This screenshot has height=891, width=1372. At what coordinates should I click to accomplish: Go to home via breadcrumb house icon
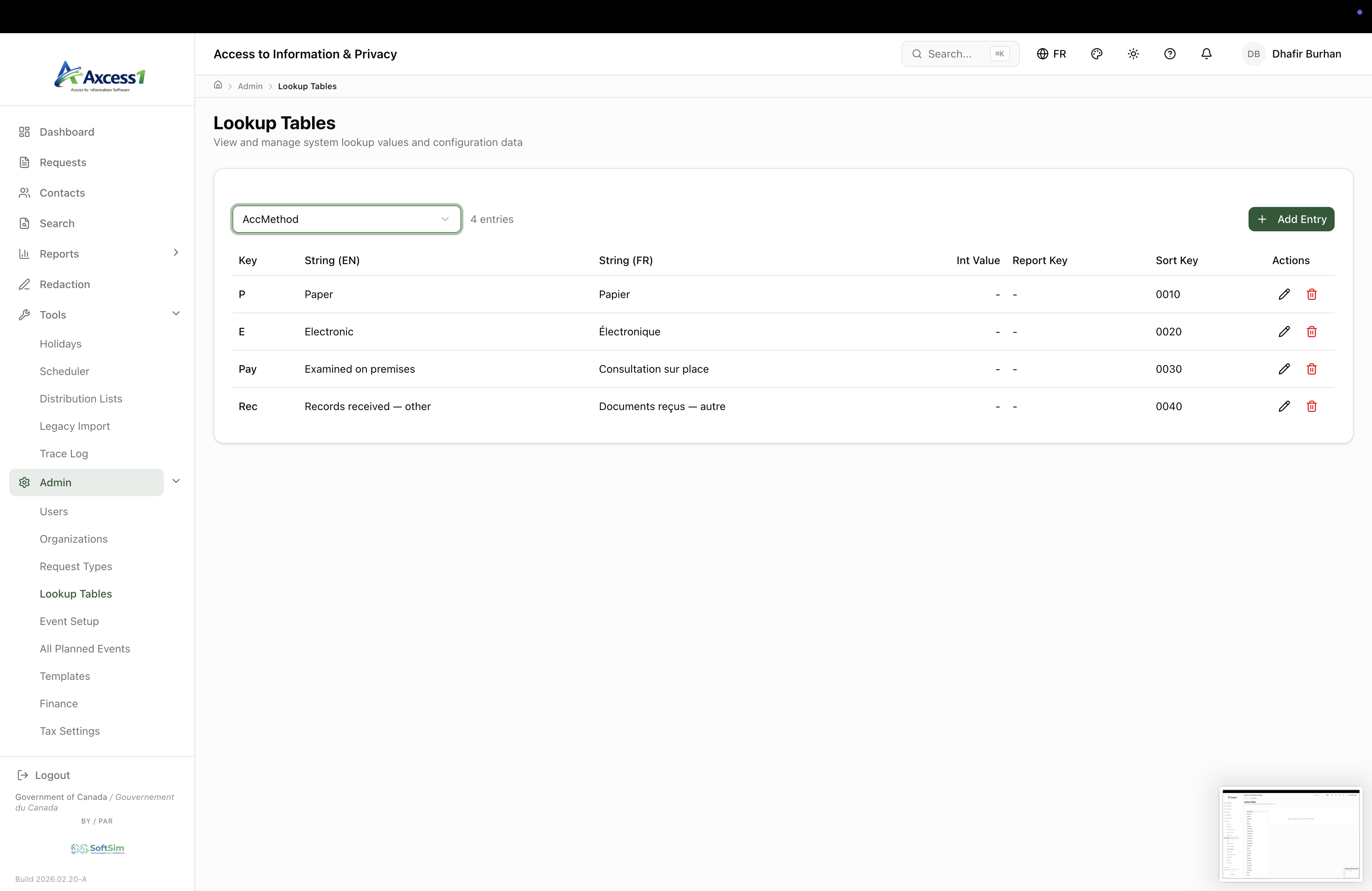(218, 85)
